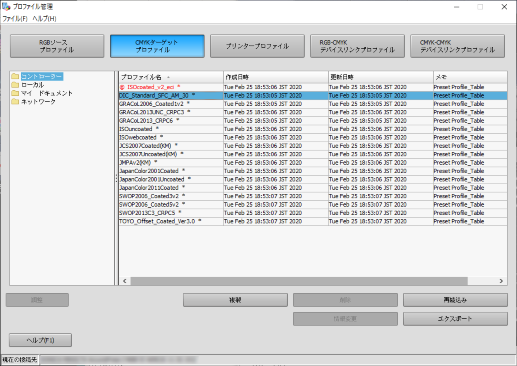Click the greyed-out 削除 button
This screenshot has height=366, width=517.
345,300
